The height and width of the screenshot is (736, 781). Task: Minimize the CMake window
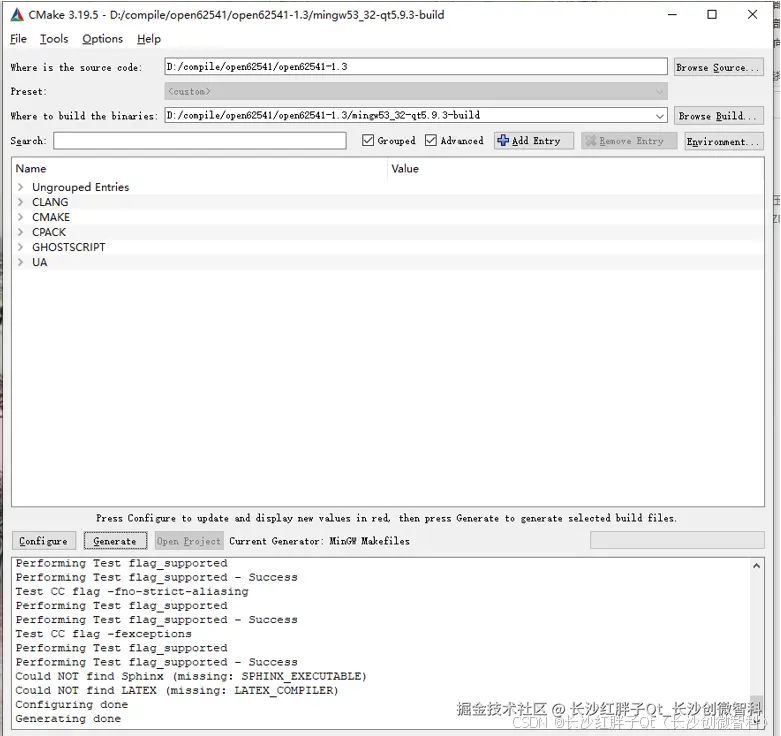(672, 14)
